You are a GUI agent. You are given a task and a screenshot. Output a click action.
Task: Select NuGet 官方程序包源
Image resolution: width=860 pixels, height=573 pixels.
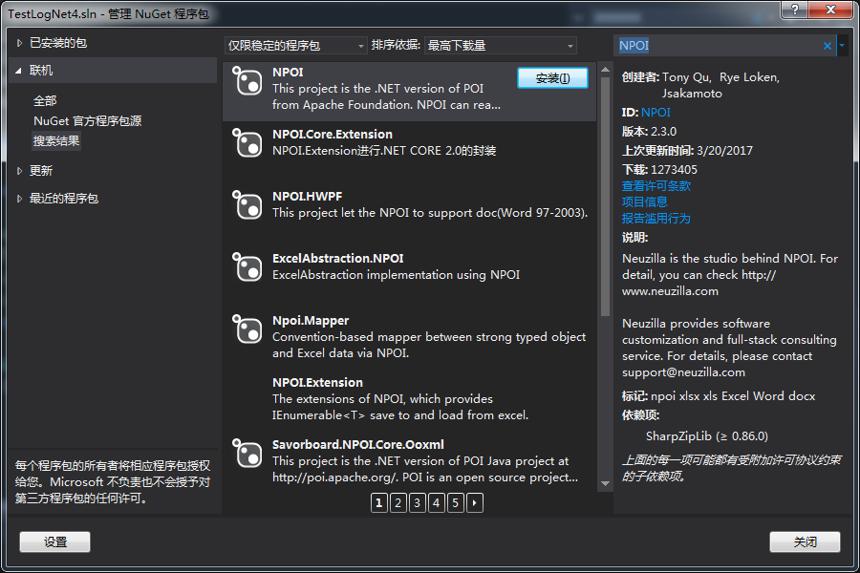(x=87, y=121)
